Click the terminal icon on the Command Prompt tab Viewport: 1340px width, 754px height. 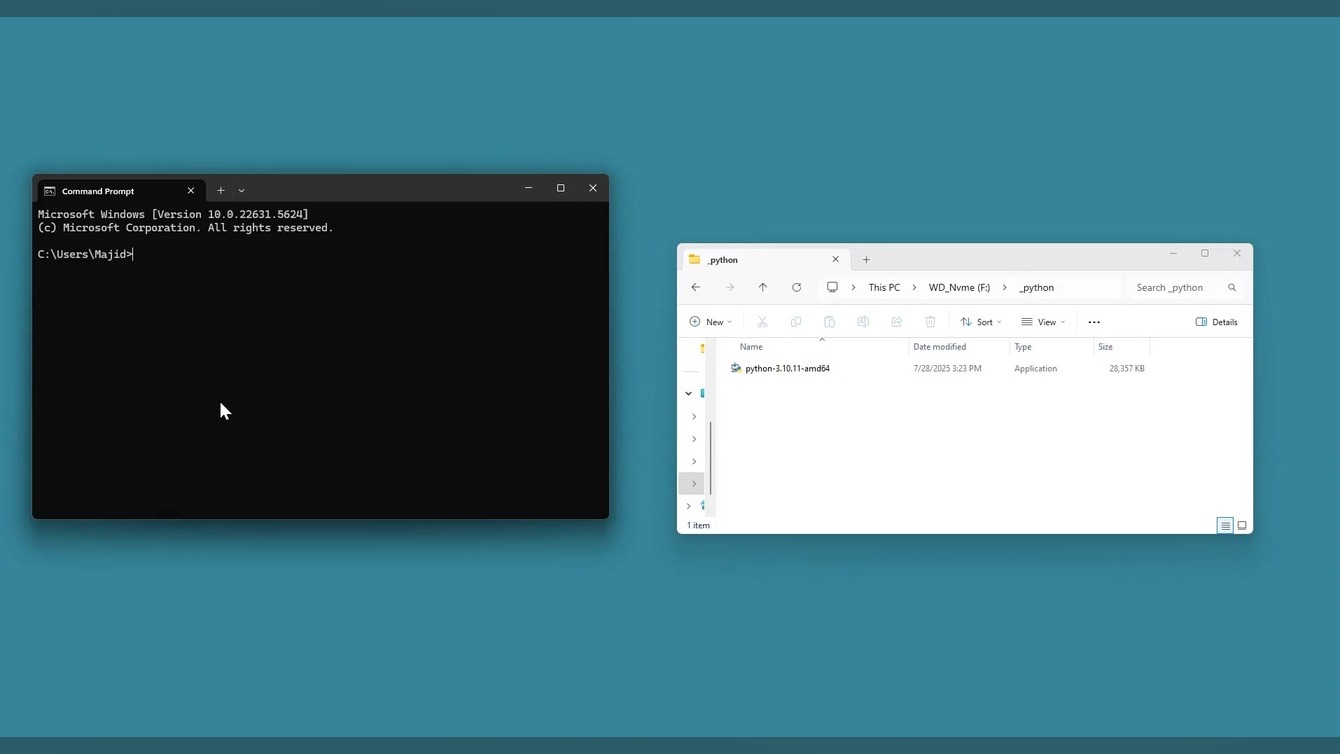point(49,191)
